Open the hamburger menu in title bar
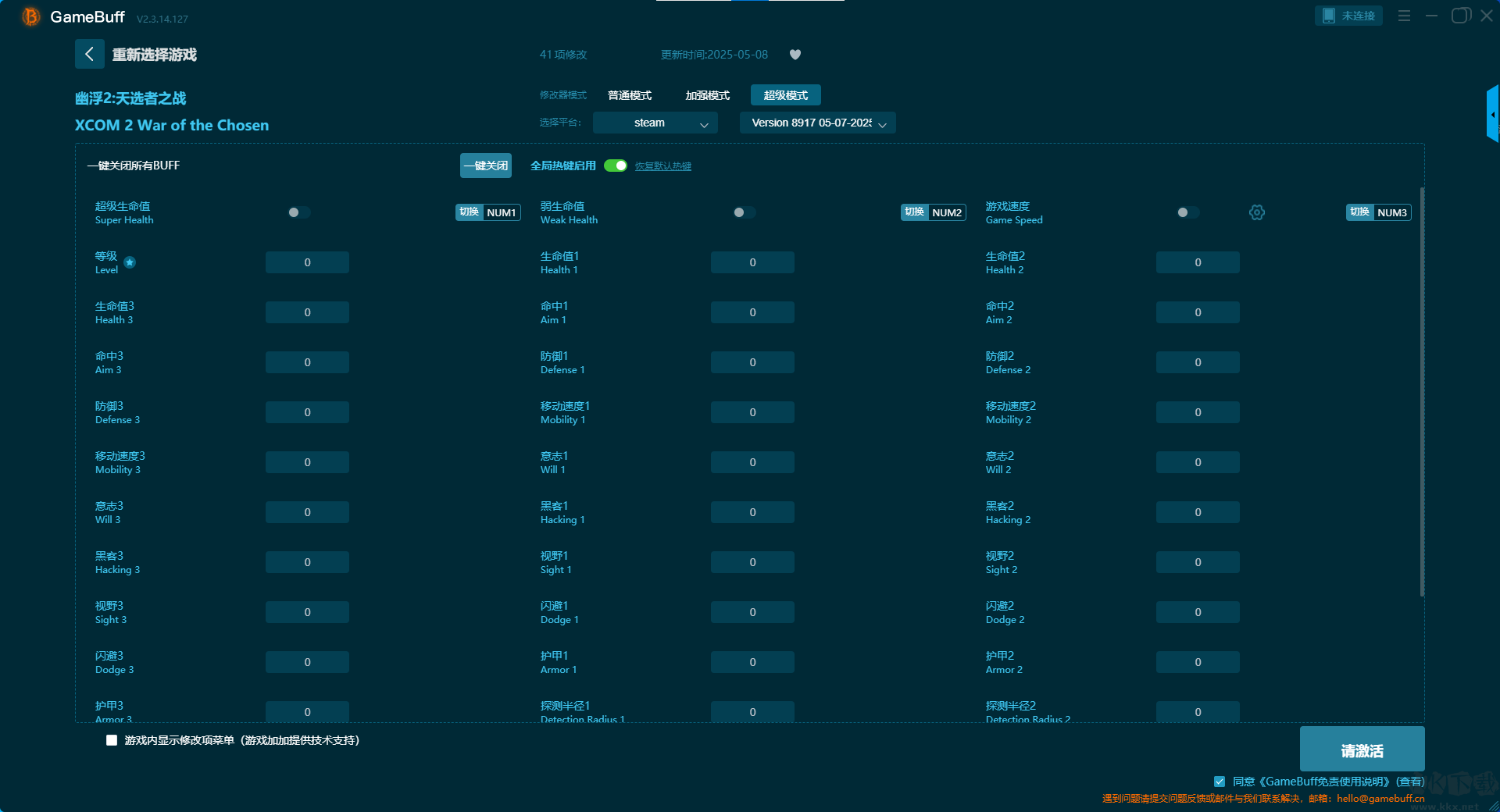 (x=1404, y=16)
